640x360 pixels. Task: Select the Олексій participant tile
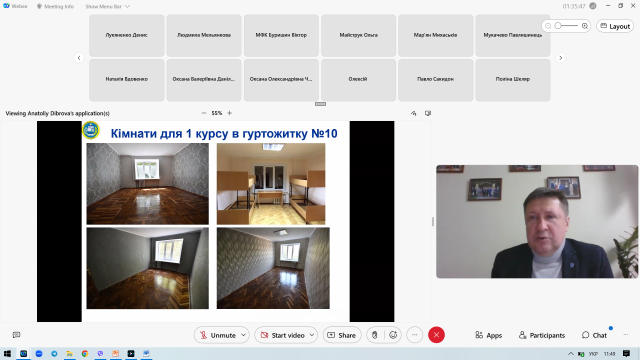[x=358, y=80]
